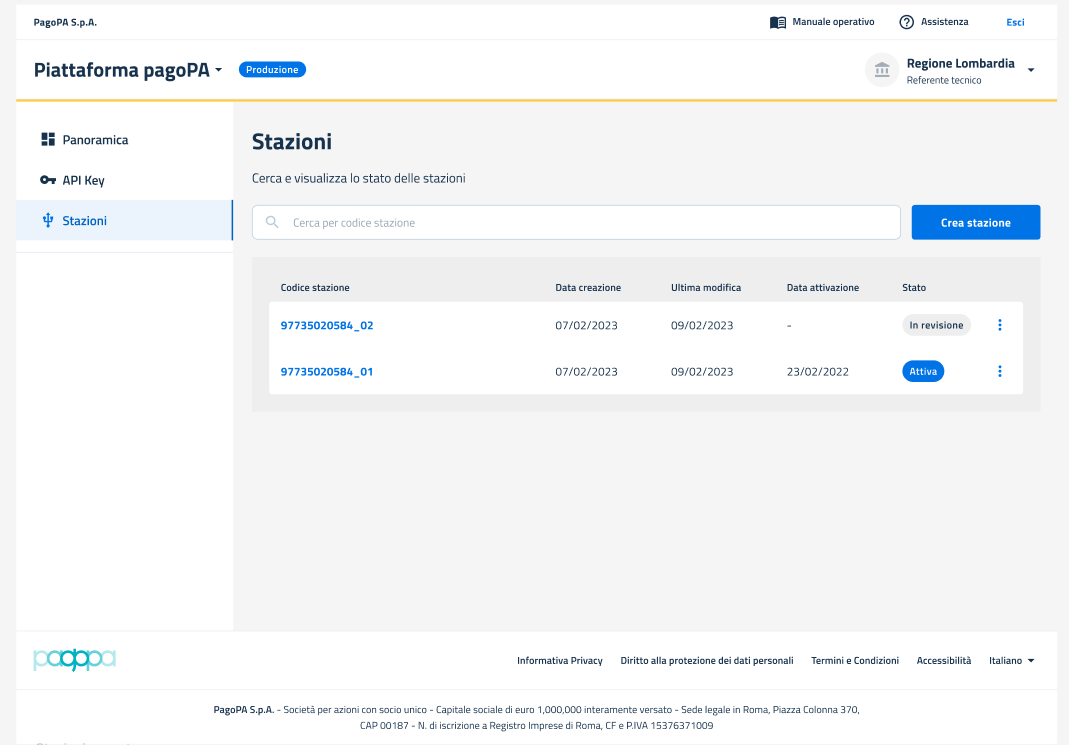Click the pagoPA logo in footer
The image size is (1069, 745).
(x=75, y=660)
